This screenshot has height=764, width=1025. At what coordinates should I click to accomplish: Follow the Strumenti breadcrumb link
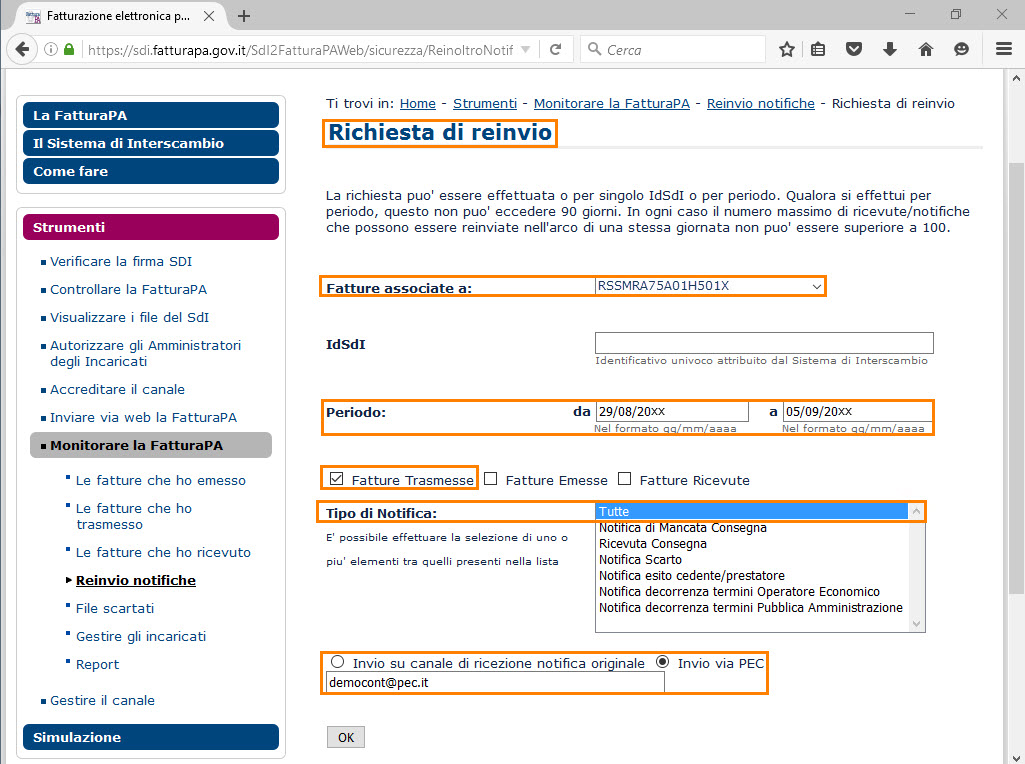point(485,103)
